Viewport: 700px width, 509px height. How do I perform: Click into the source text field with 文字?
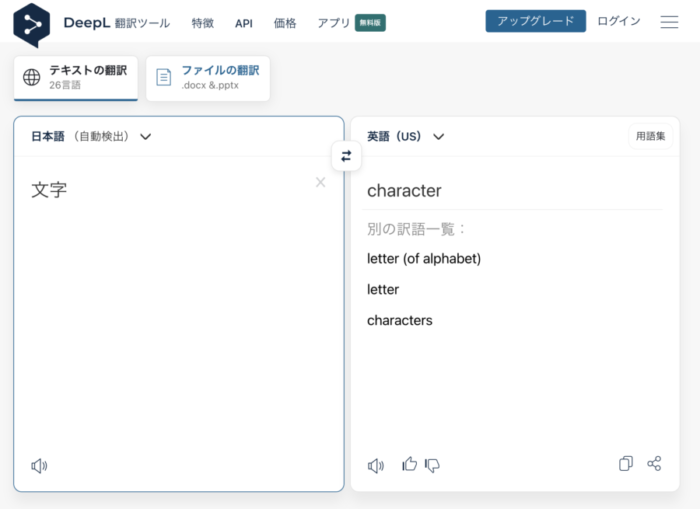pos(179,304)
